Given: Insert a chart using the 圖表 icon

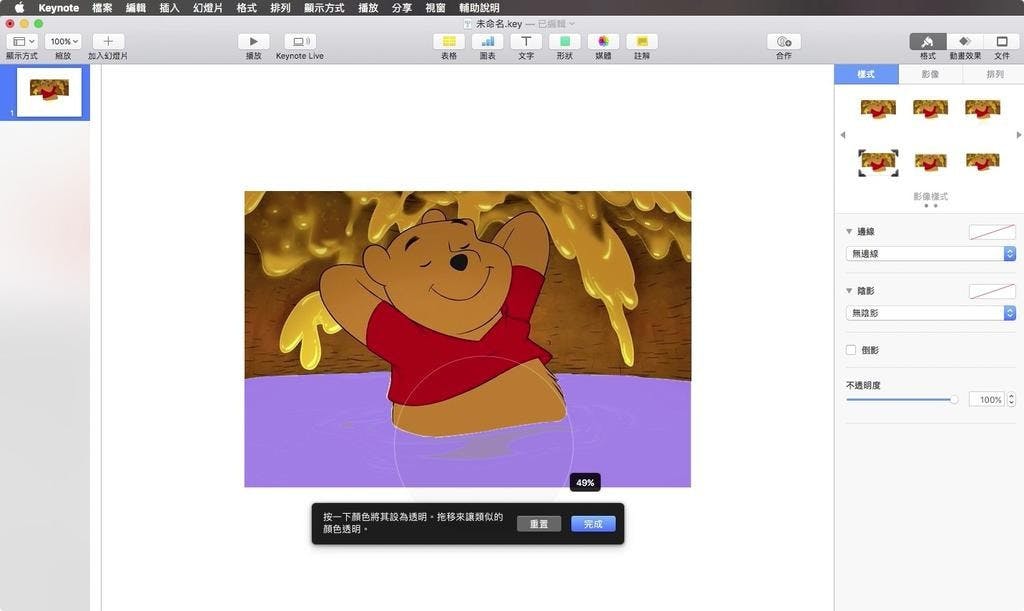Looking at the screenshot, I should point(487,41).
